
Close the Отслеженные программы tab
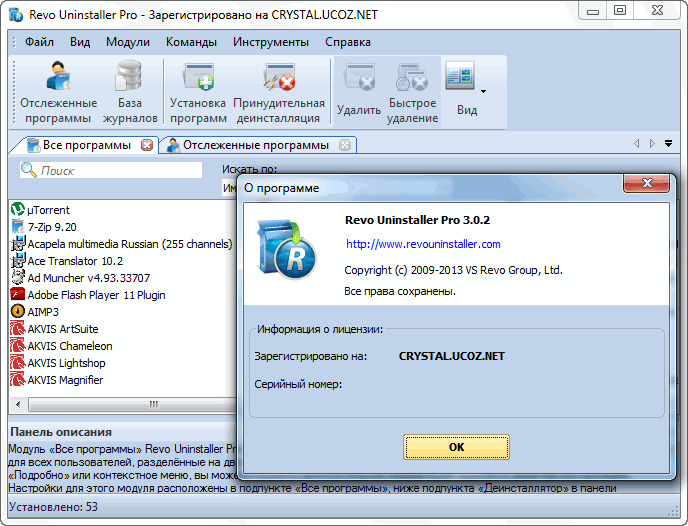345,145
